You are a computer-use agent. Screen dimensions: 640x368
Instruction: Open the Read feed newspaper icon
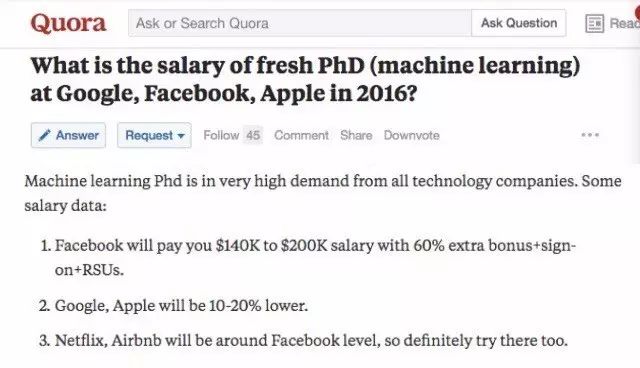(594, 23)
